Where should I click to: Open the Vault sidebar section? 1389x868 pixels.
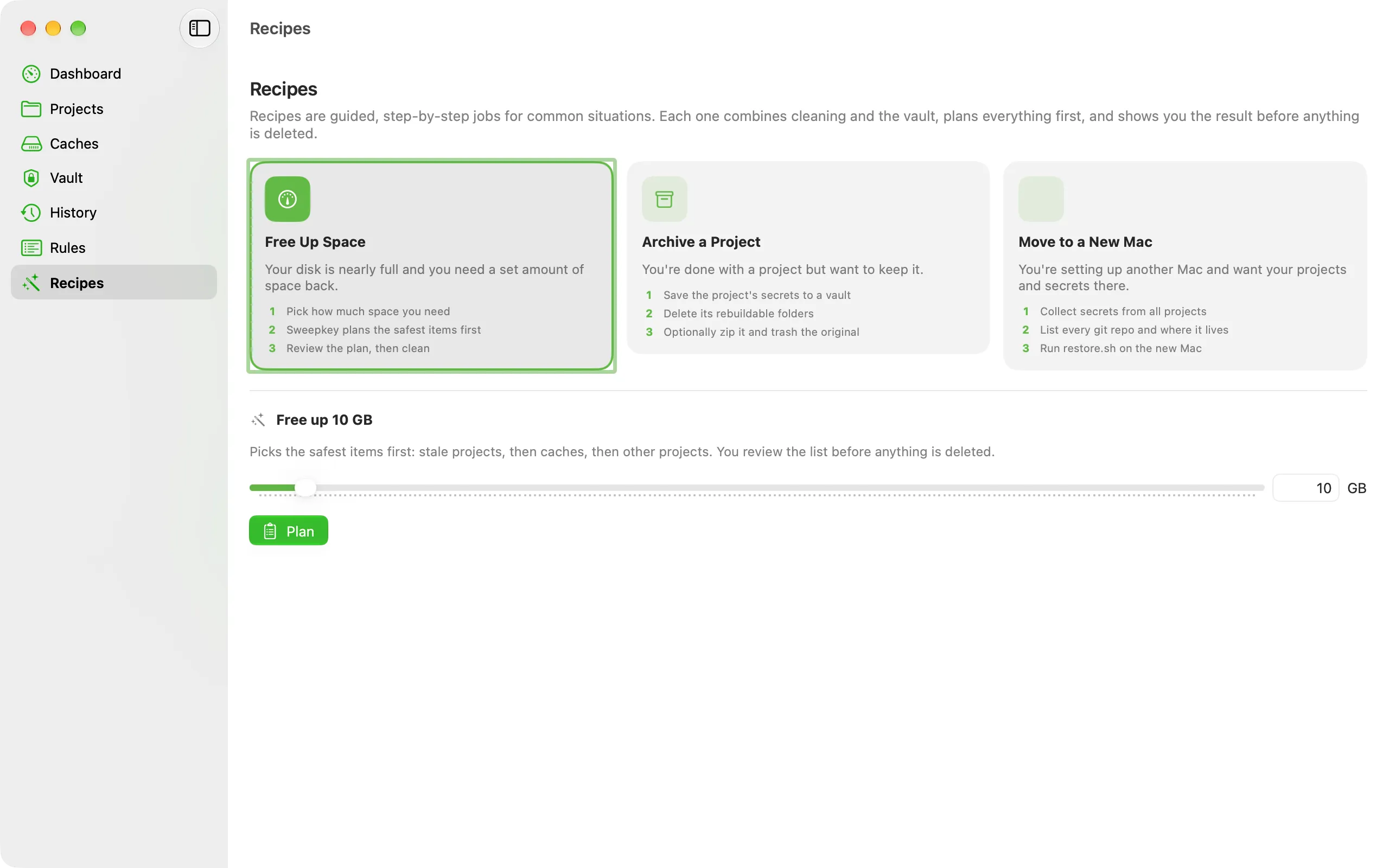click(x=113, y=178)
